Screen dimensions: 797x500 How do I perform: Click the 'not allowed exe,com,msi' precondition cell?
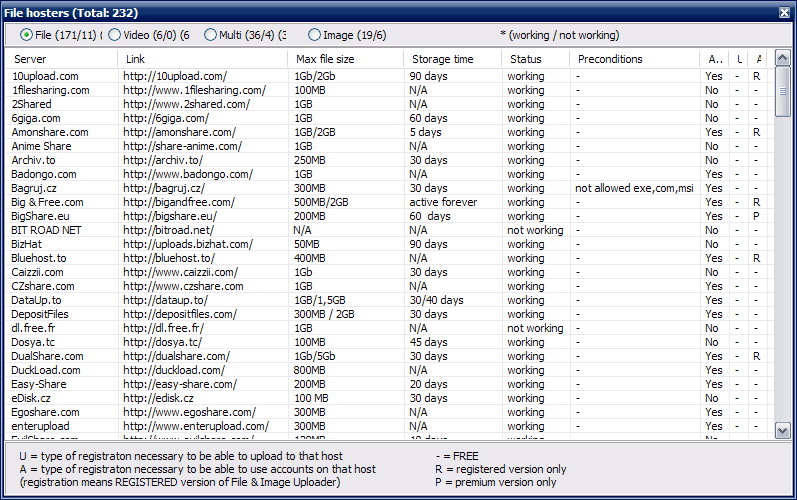(x=634, y=188)
